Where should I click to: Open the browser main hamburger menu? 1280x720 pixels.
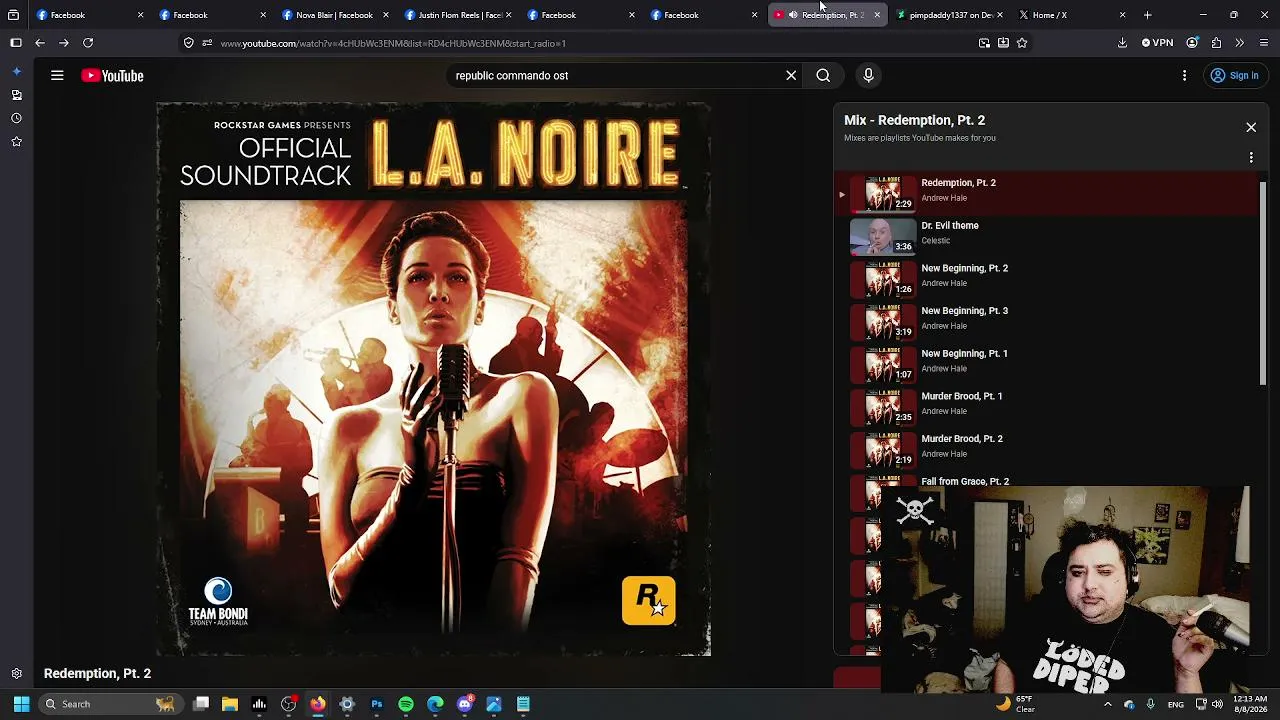[x=1264, y=43]
